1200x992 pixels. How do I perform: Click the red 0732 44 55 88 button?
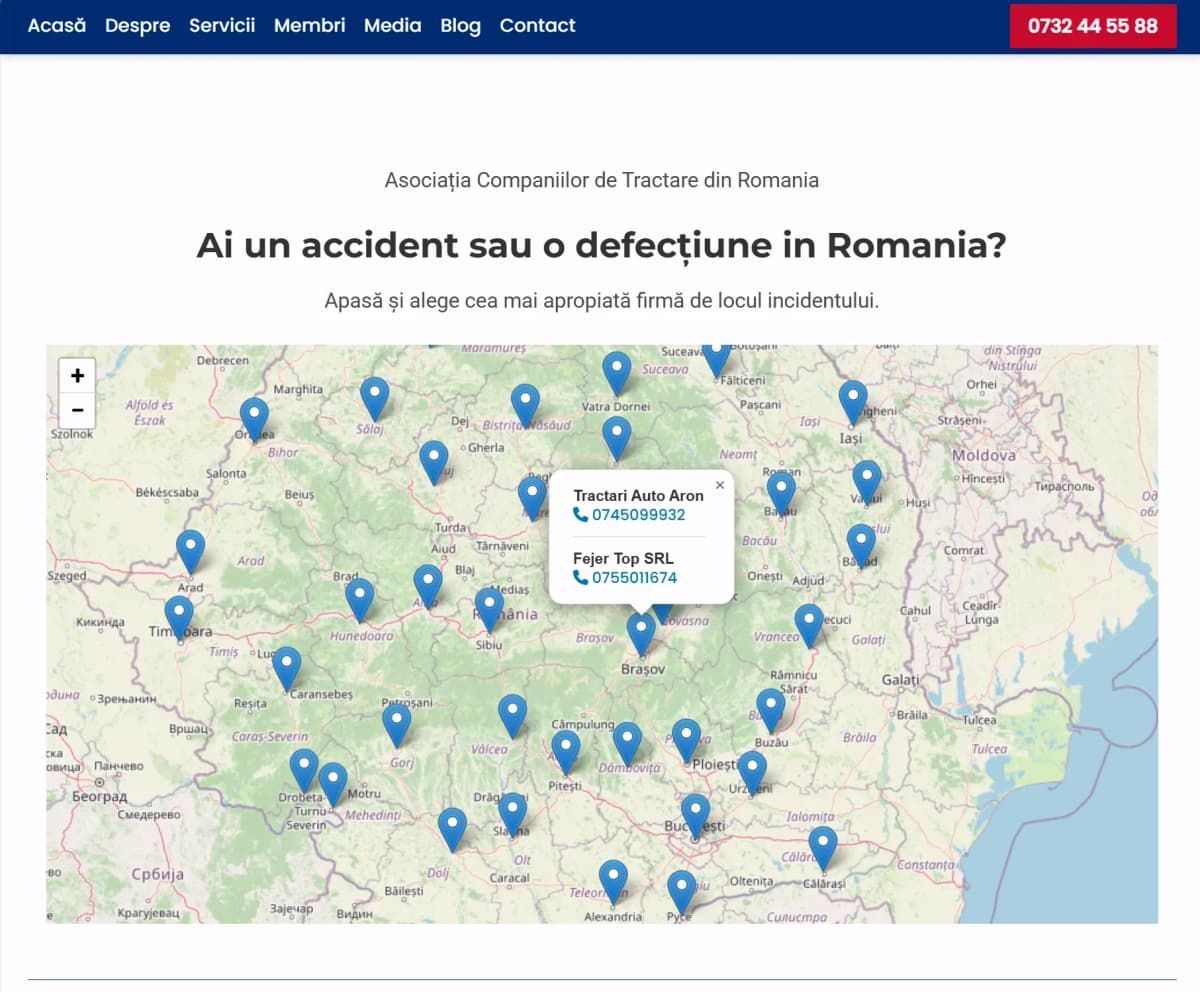1092,26
